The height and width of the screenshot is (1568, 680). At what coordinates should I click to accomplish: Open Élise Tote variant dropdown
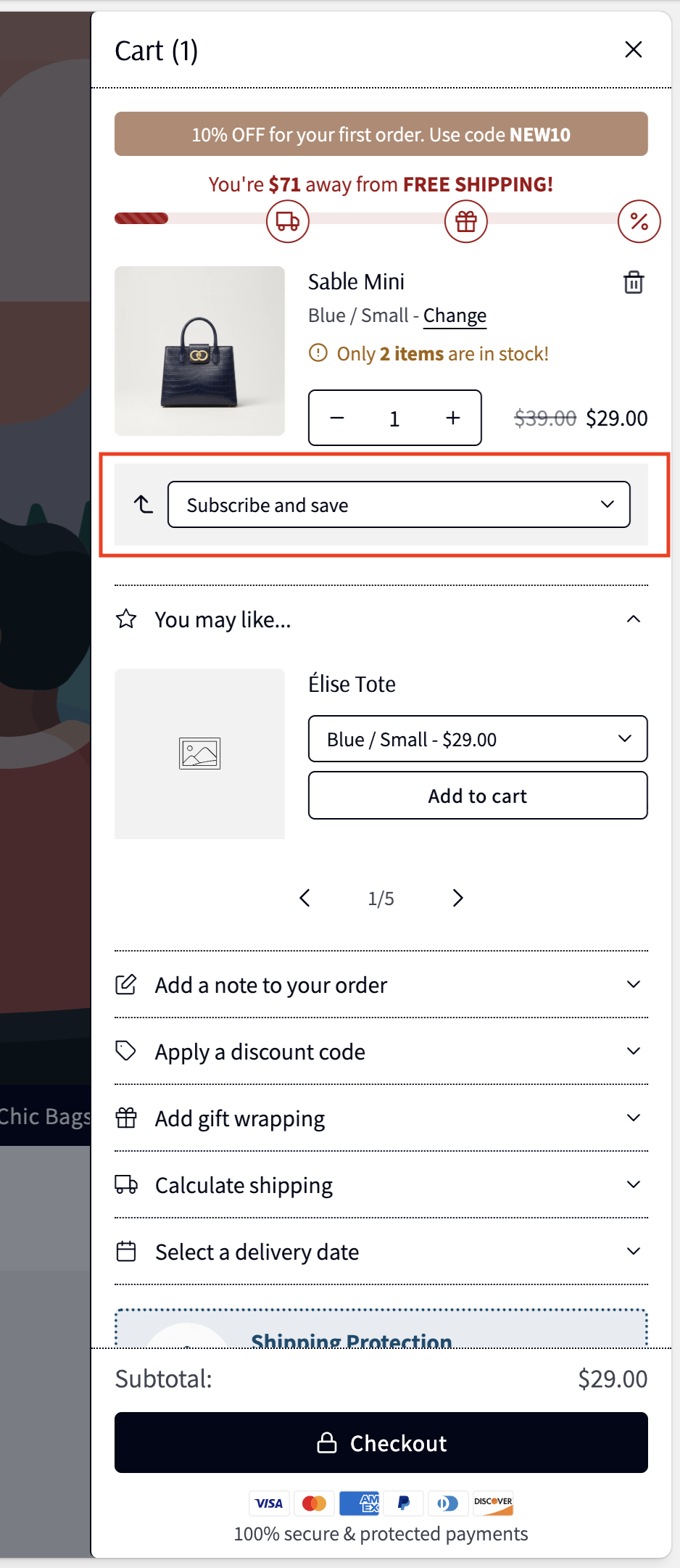(x=477, y=739)
